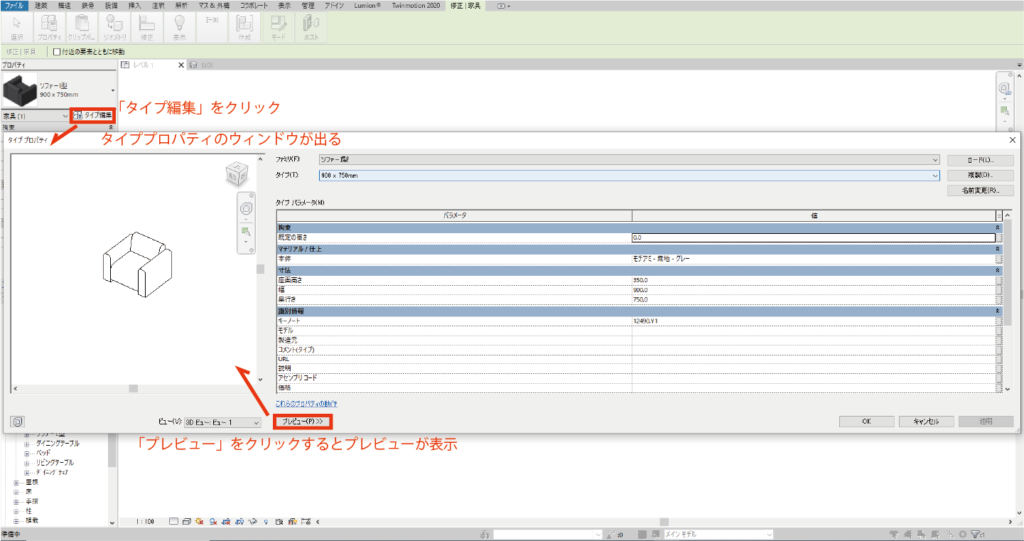Click the 既定の高さ value field showing 0.0
The width and height of the screenshot is (1024, 541).
pyautogui.click(x=814, y=238)
